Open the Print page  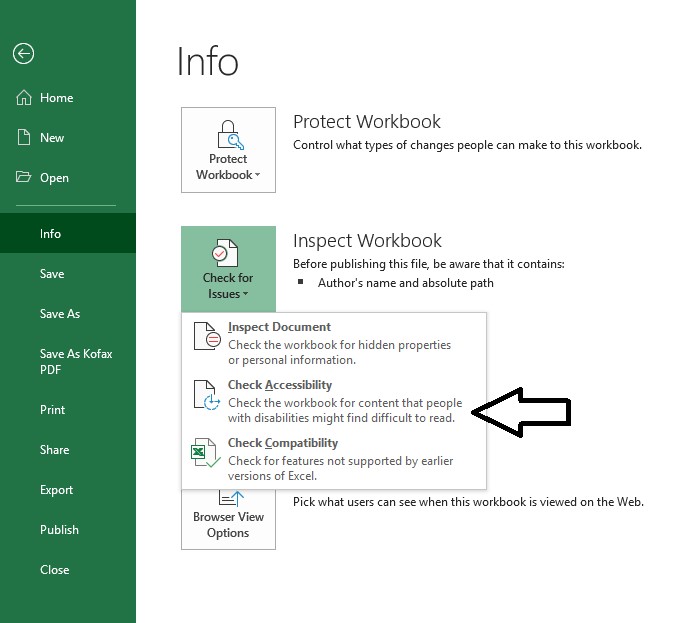click(x=68, y=409)
